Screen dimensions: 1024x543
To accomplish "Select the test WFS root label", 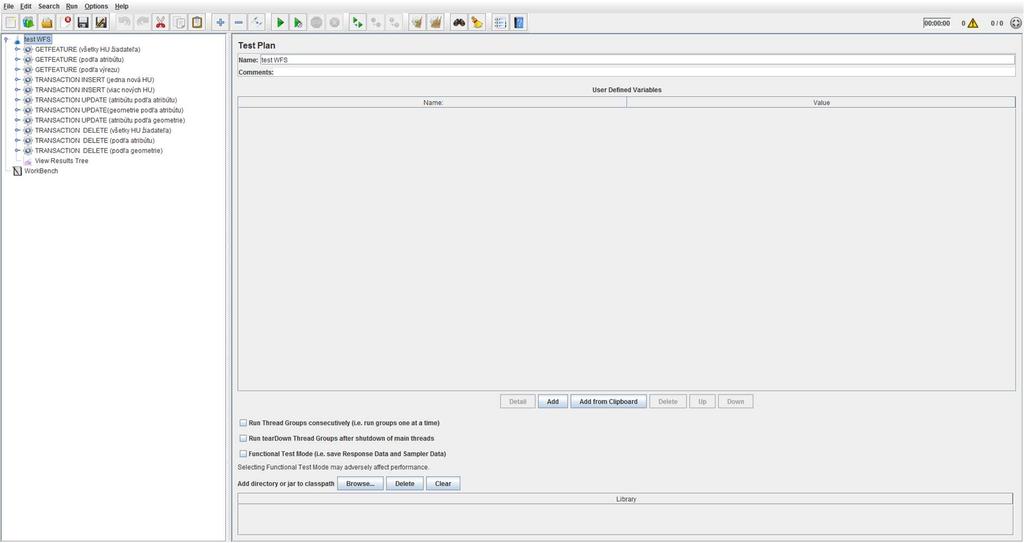I will click(x=37, y=39).
